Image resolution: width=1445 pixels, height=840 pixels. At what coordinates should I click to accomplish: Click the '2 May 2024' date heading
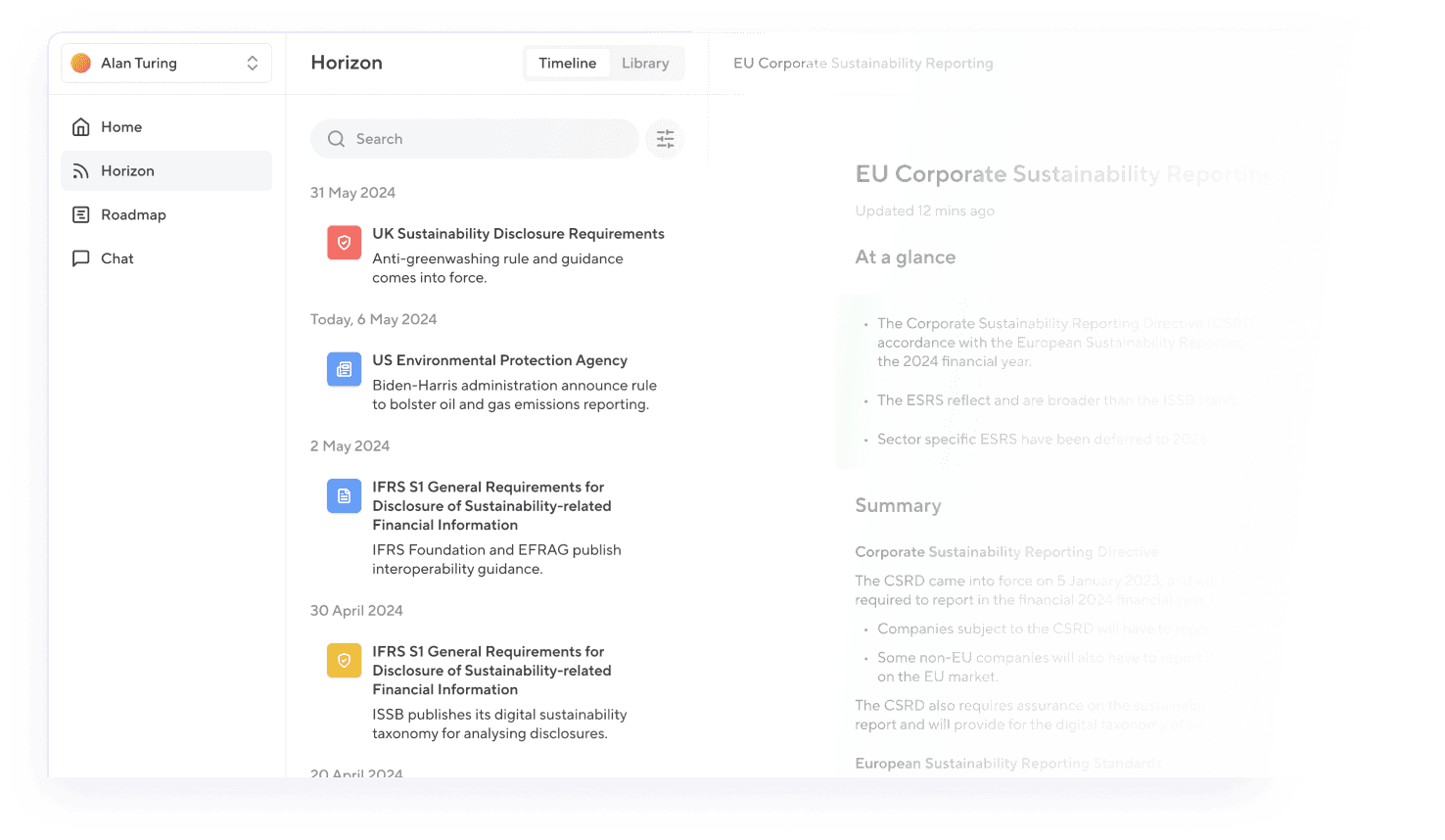click(x=350, y=445)
